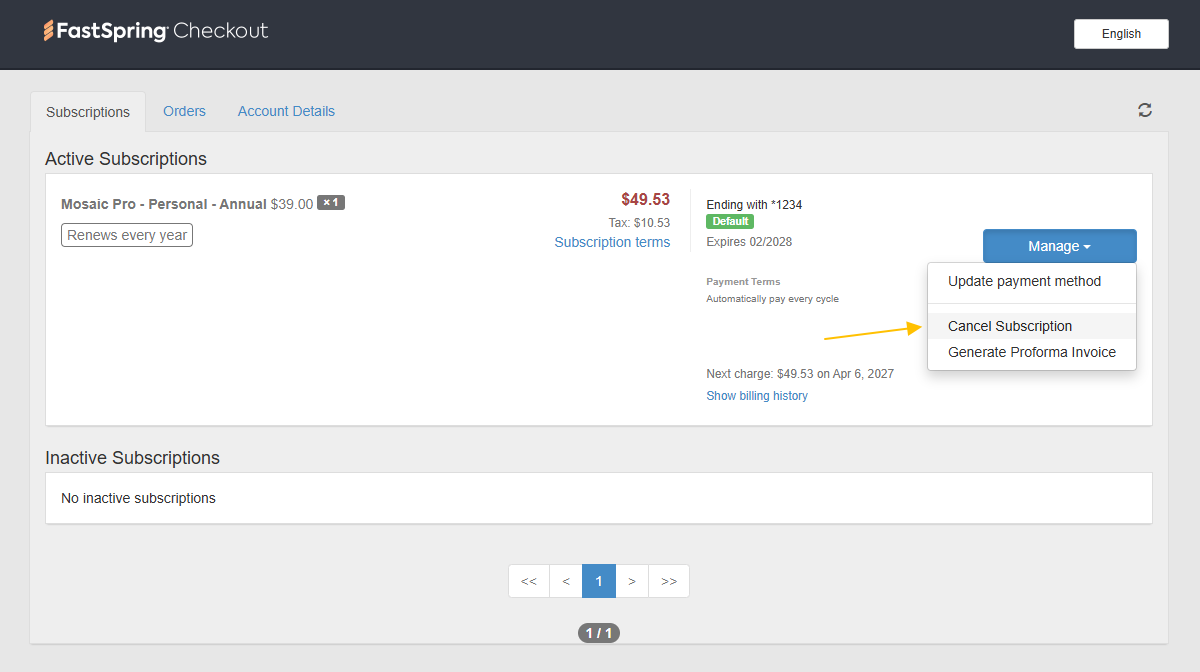Click the FastSpring Checkout logo
The width and height of the screenshot is (1200, 672).
point(156,31)
